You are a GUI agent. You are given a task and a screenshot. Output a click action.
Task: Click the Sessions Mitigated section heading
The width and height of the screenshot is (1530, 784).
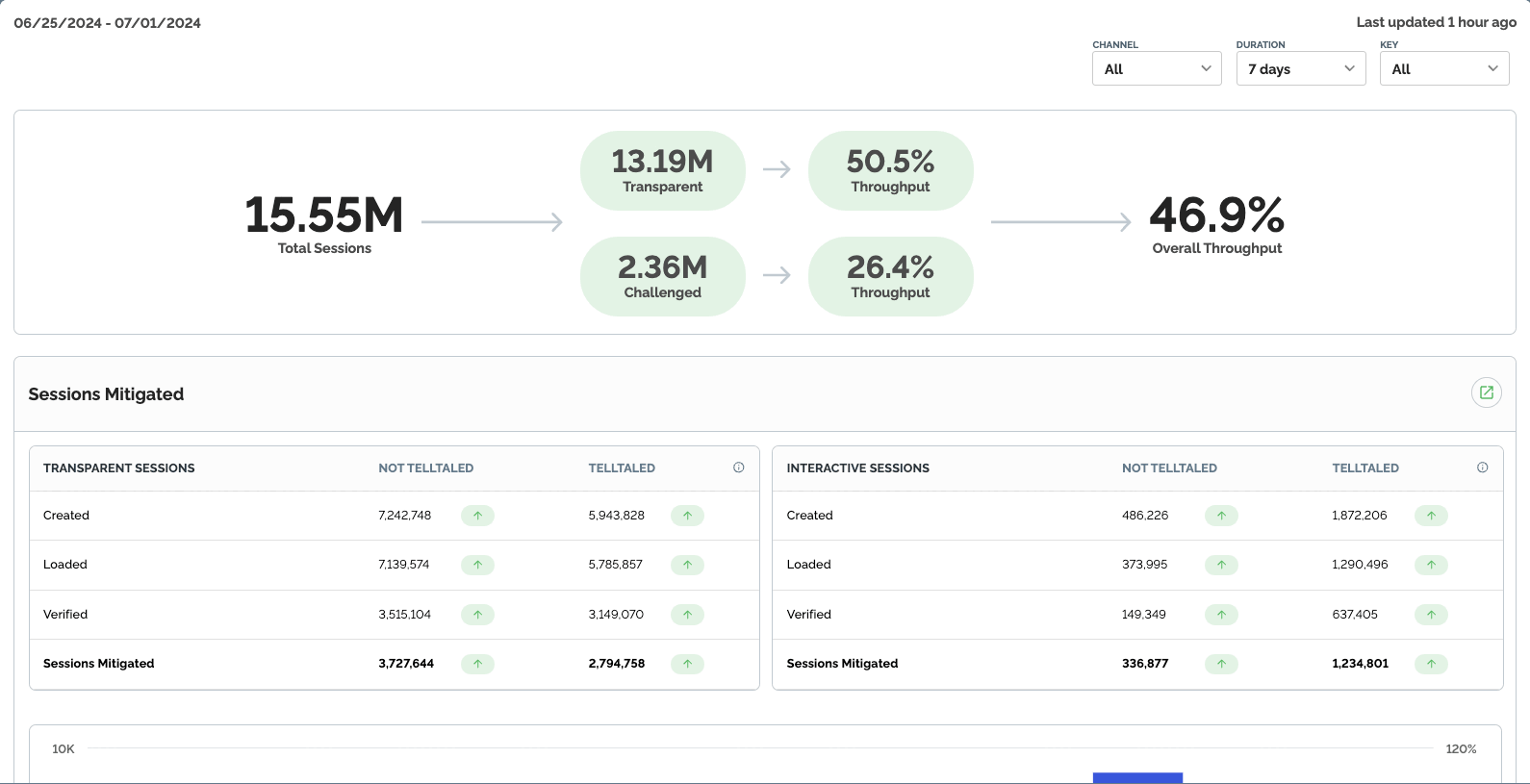coord(106,394)
